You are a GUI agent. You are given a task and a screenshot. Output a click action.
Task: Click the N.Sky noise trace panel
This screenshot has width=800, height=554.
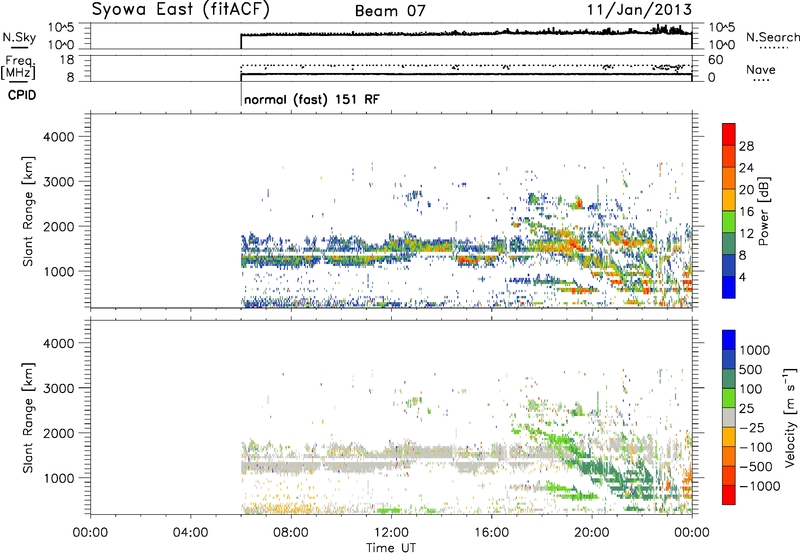click(x=391, y=36)
